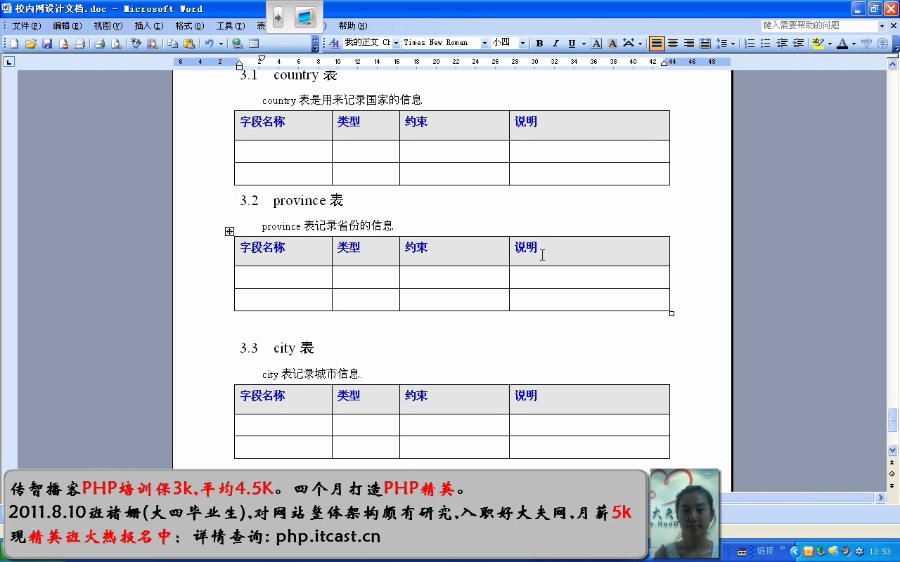Viewport: 900px width, 562px height.
Task: Create a new blank document
Action: click(14, 44)
